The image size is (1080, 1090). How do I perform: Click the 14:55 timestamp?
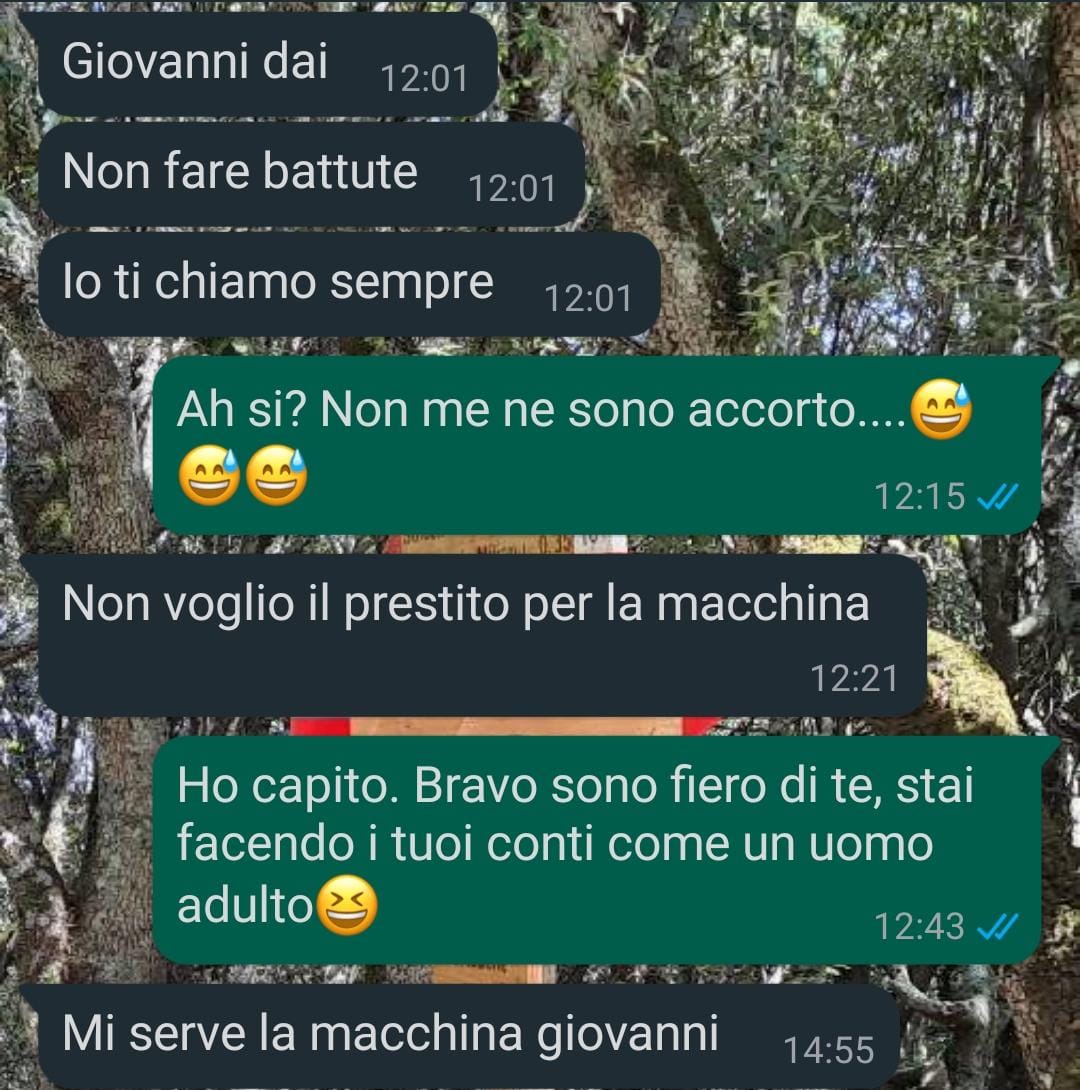click(828, 1050)
